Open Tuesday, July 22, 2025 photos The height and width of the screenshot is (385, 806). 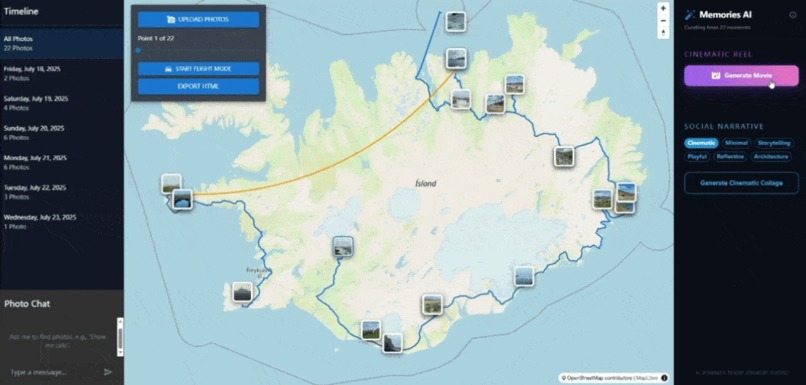click(x=62, y=192)
